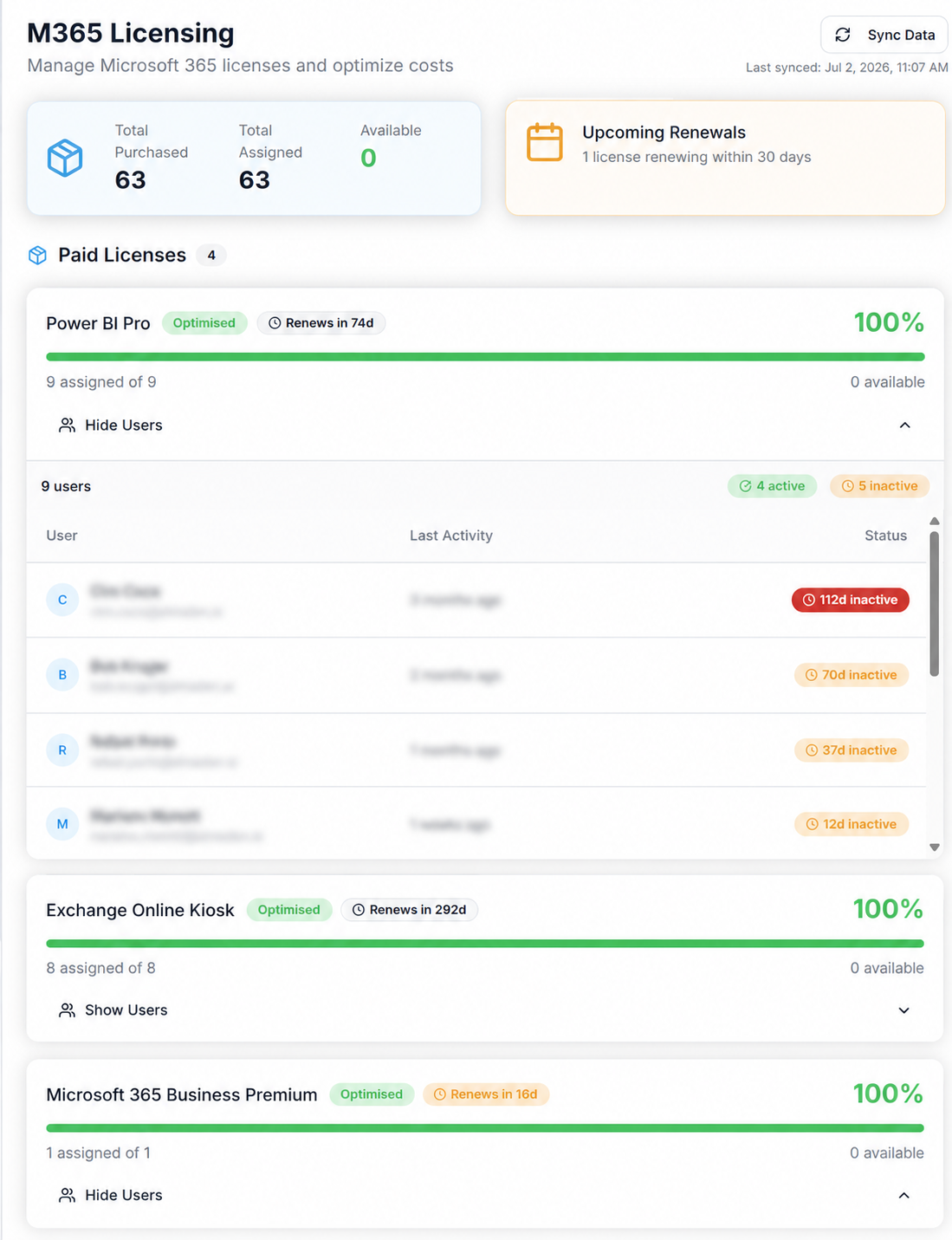This screenshot has height=1240, width=952.
Task: Collapse Power BI Pro users with Hide Users
Action: [485, 425]
